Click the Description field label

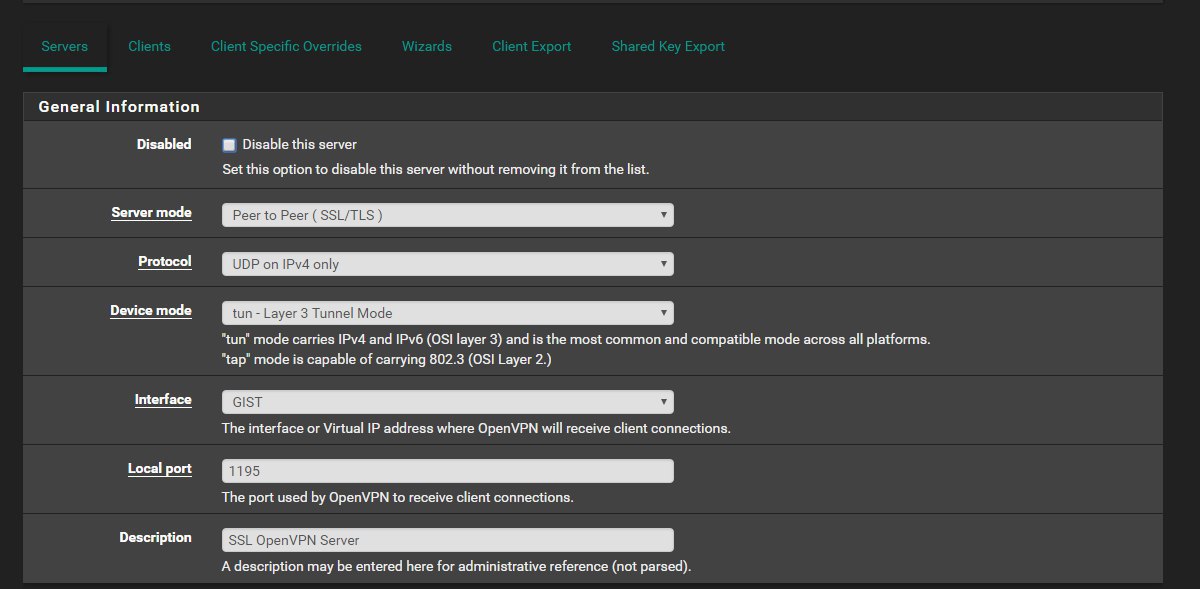pyautogui.click(x=155, y=537)
